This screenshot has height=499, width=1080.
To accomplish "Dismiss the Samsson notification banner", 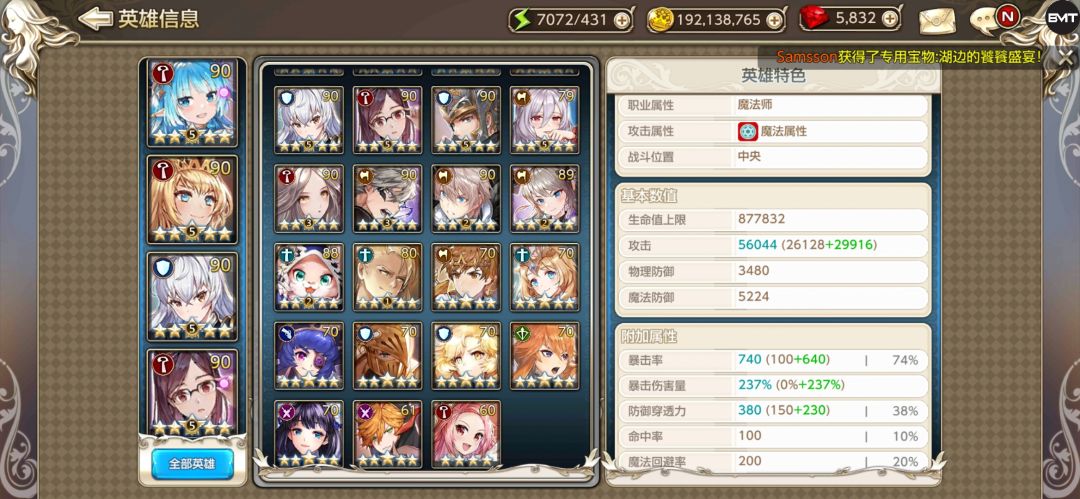I will tap(1066, 58).
